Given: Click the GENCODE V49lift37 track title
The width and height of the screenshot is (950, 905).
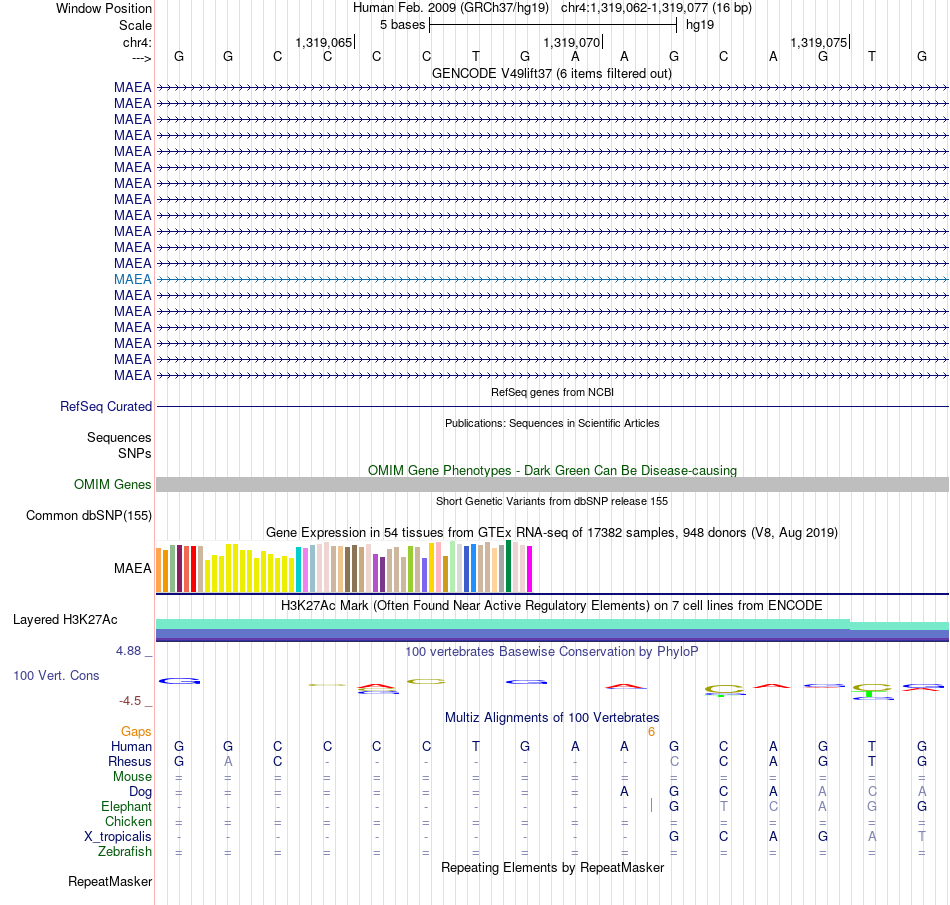Looking at the screenshot, I should tap(552, 73).
